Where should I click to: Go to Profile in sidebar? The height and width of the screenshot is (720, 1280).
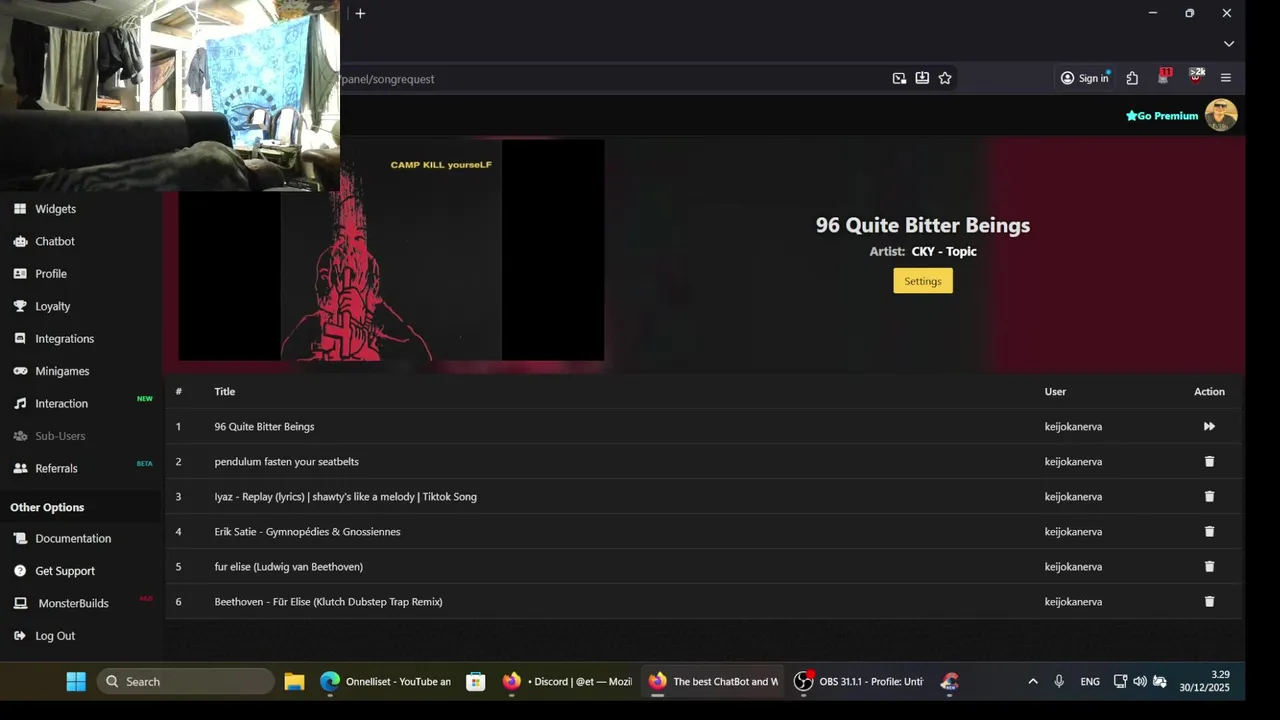tap(51, 274)
